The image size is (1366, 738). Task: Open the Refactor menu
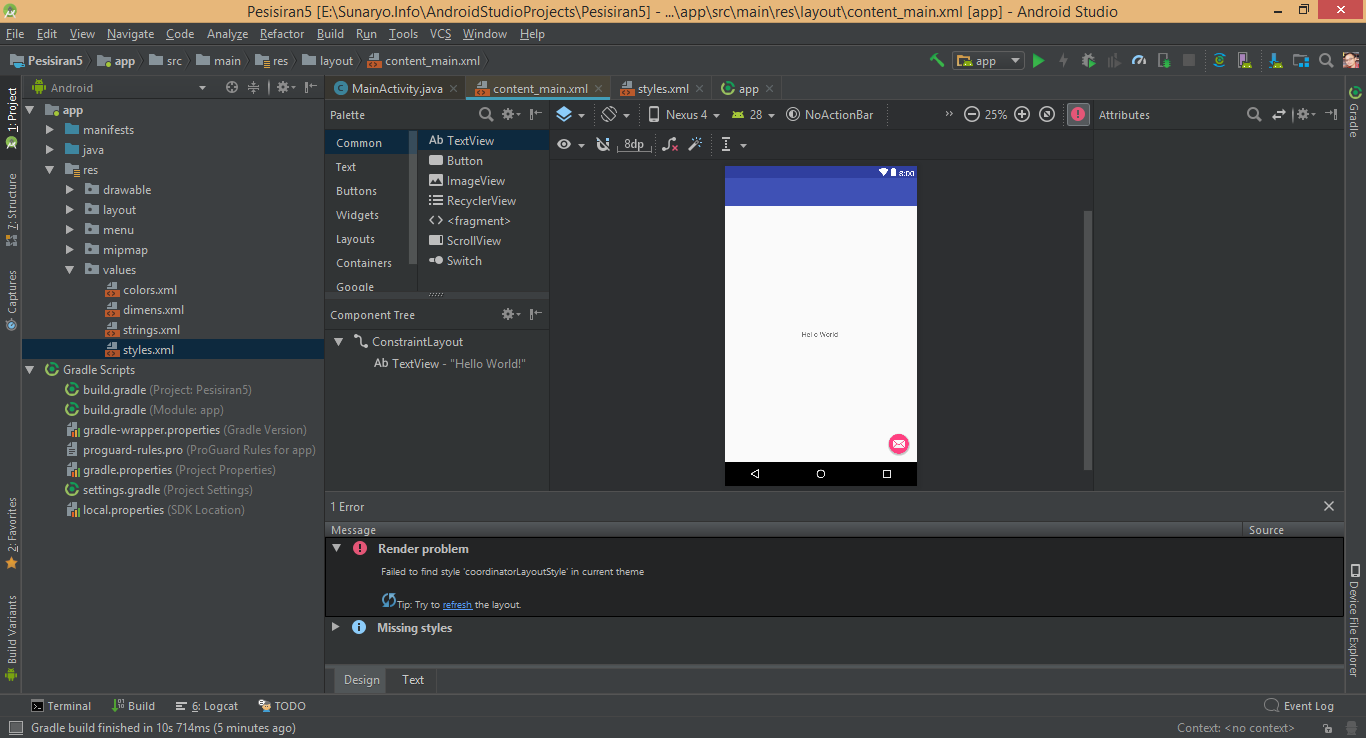282,34
